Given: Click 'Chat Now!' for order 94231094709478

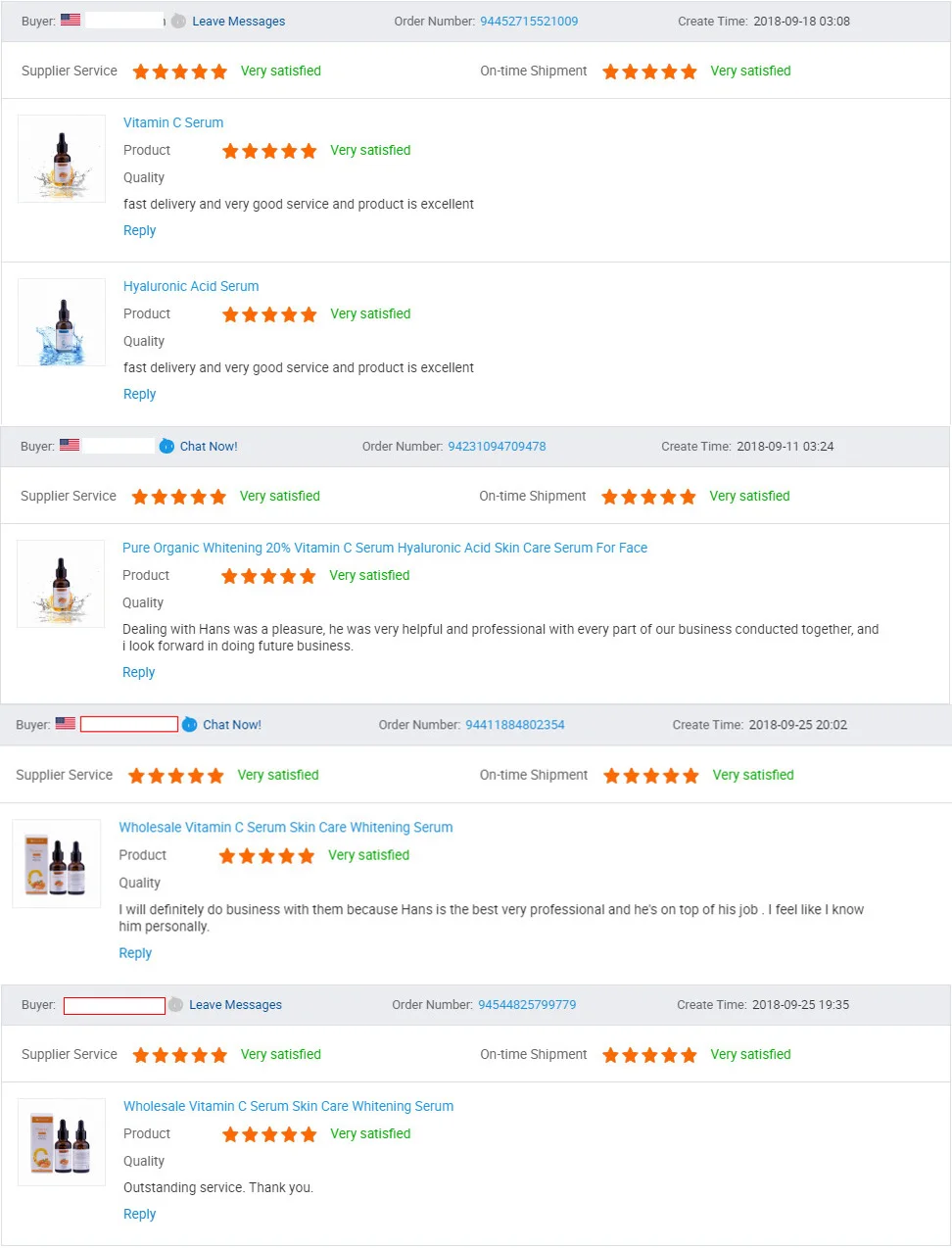Looking at the screenshot, I should [209, 446].
